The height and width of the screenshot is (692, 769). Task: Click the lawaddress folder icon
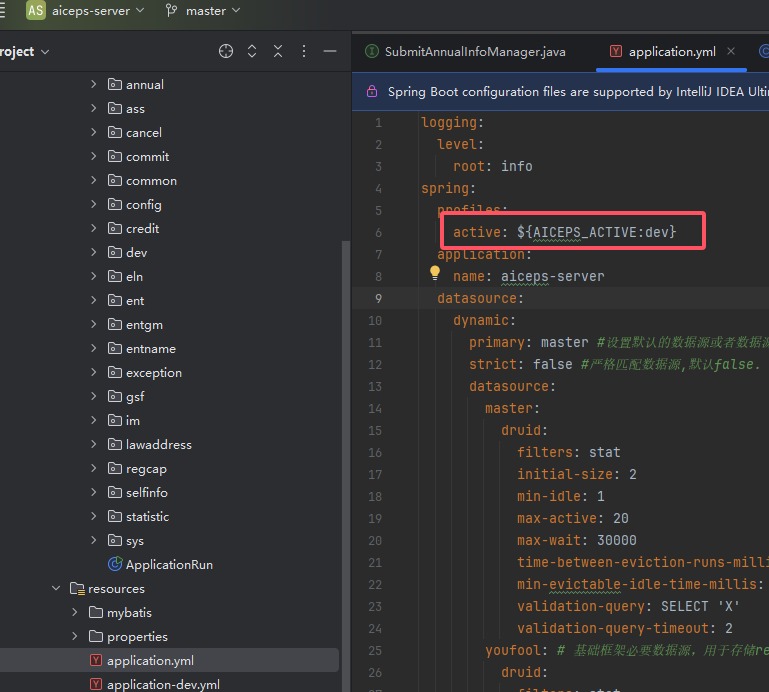115,444
